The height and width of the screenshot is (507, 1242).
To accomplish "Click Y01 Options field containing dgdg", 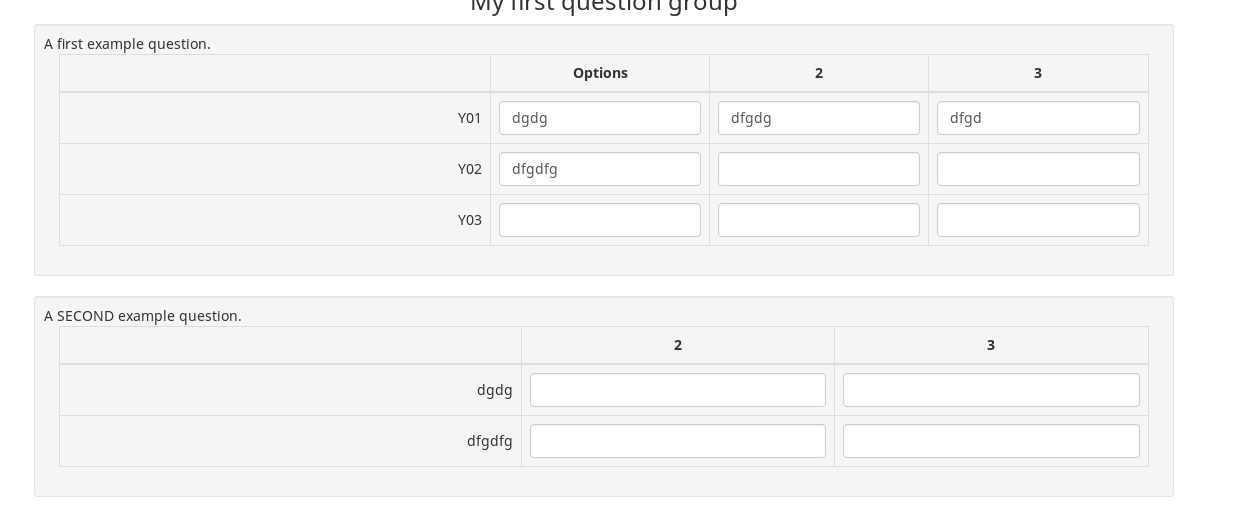I will click(599, 118).
